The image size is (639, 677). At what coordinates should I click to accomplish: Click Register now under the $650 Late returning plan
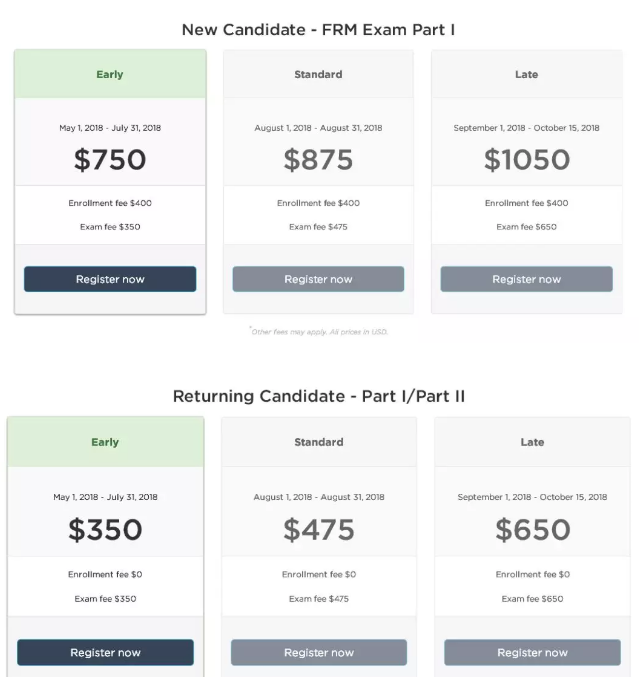(x=532, y=652)
